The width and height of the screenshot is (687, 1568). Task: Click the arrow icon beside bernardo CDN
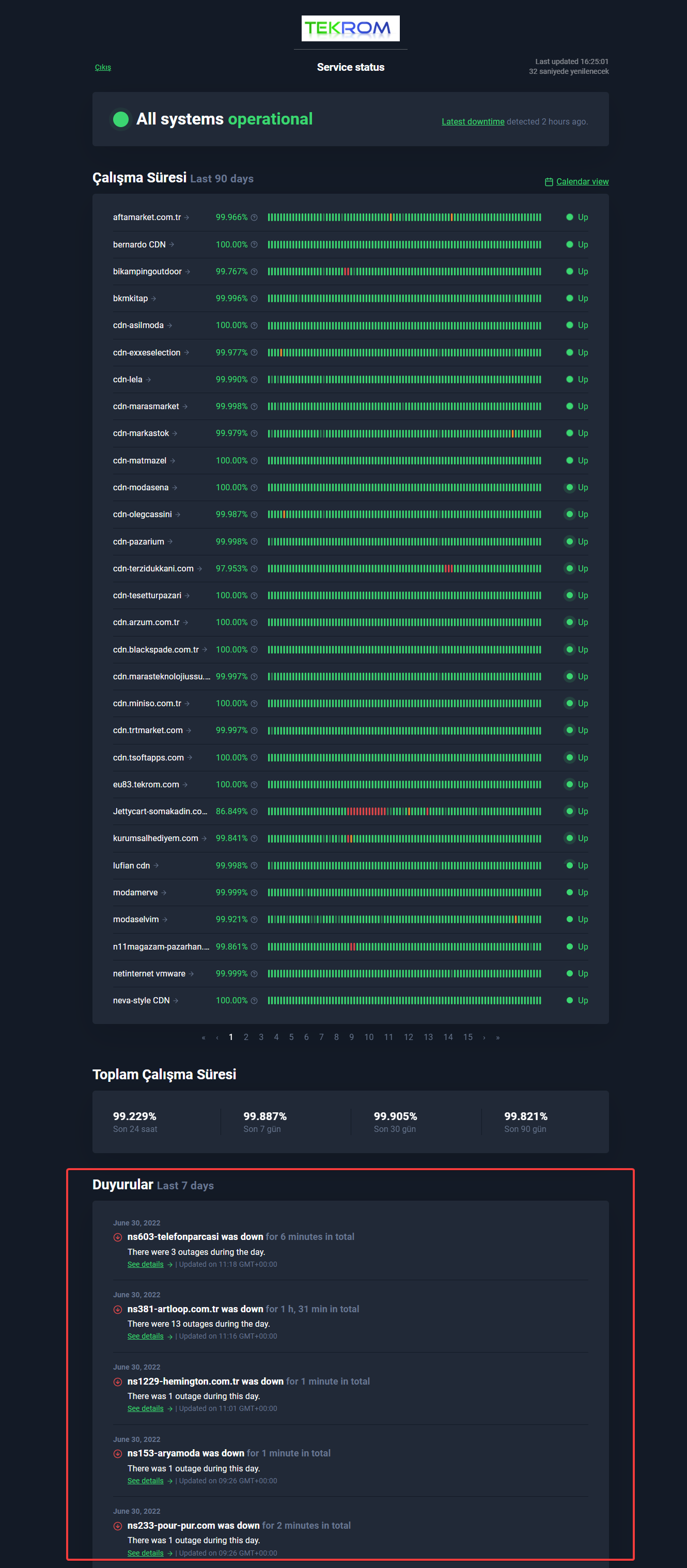172,245
